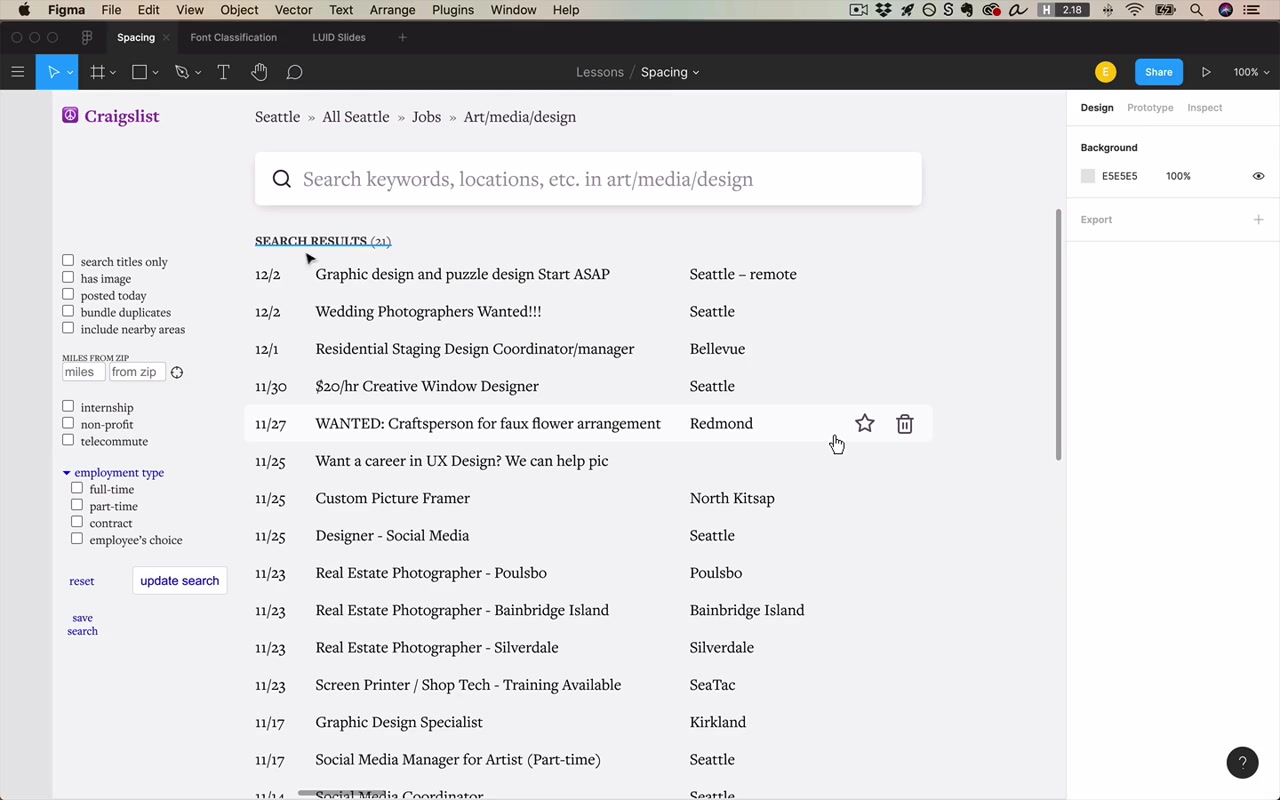Check the posted today checkbox

[x=68, y=294]
